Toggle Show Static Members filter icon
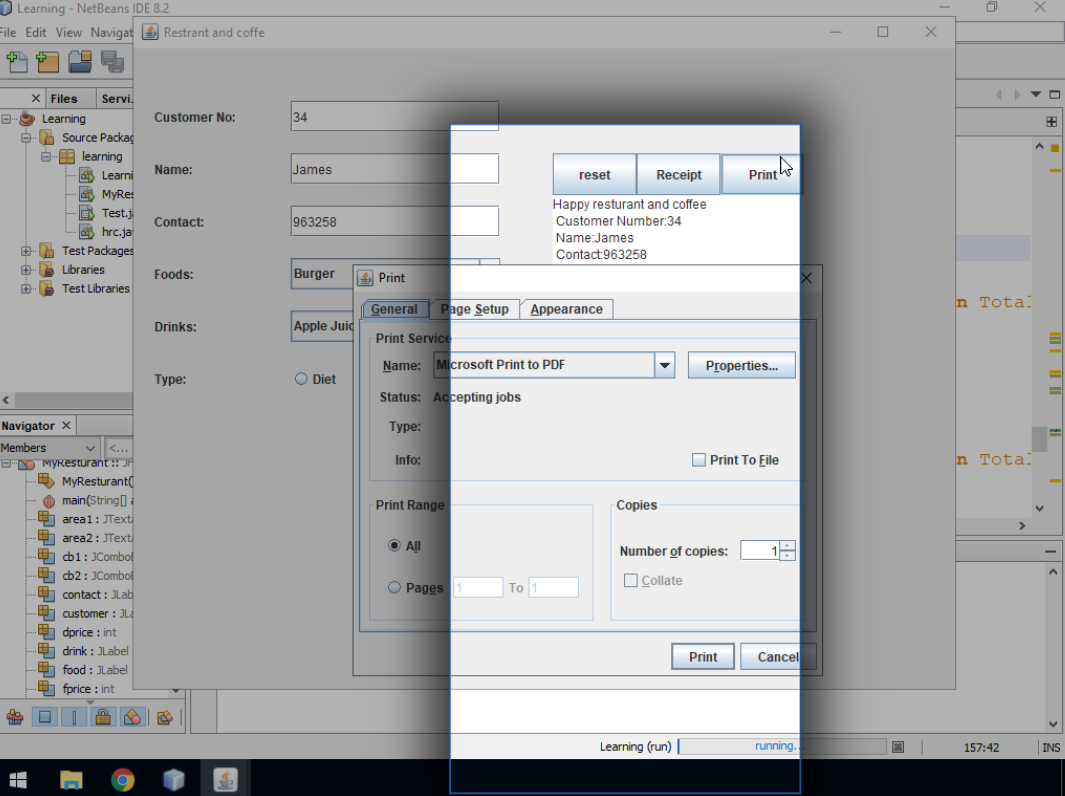This screenshot has width=1065, height=796. point(74,717)
